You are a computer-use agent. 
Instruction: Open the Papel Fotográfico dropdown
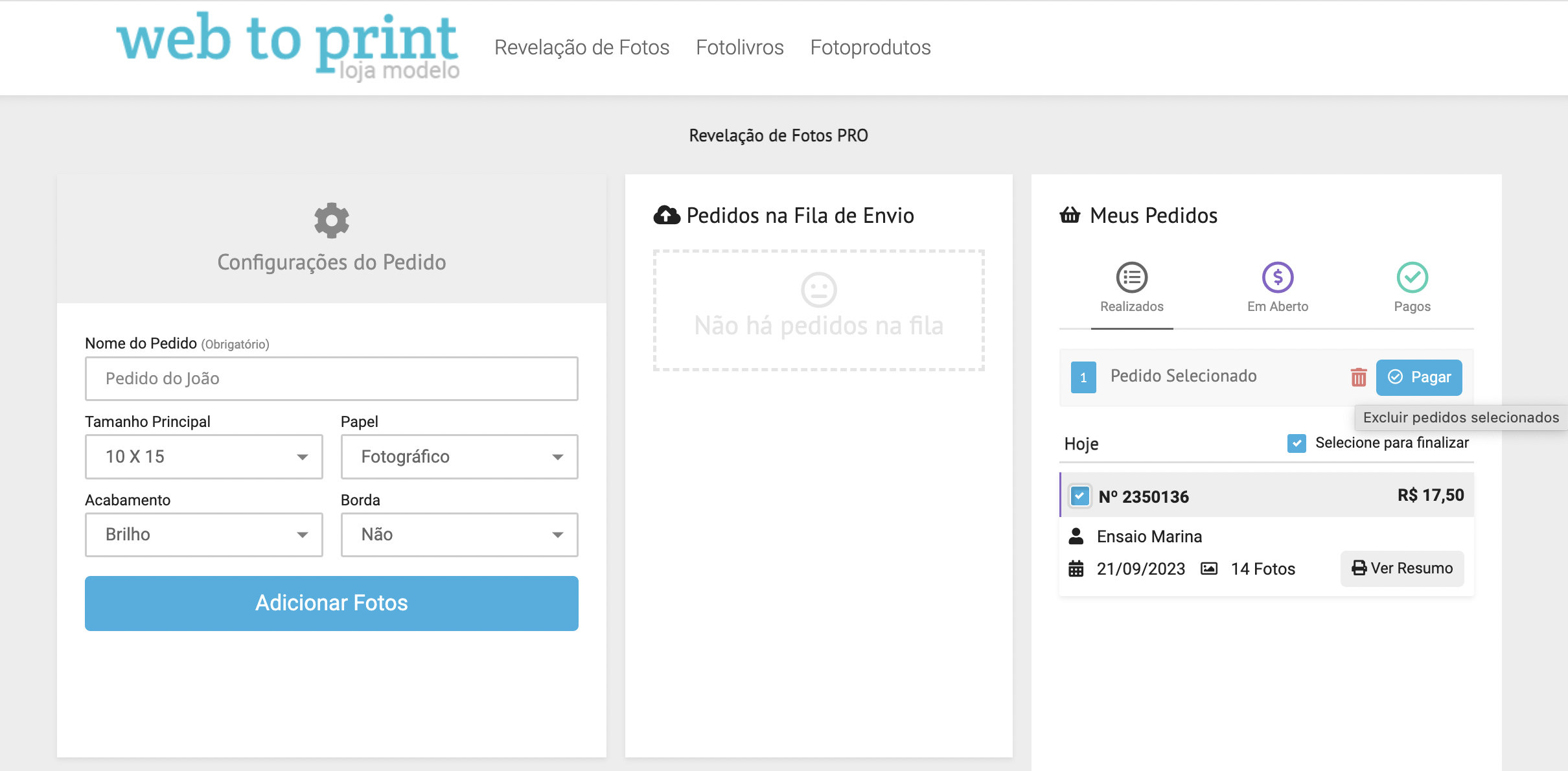coord(459,457)
